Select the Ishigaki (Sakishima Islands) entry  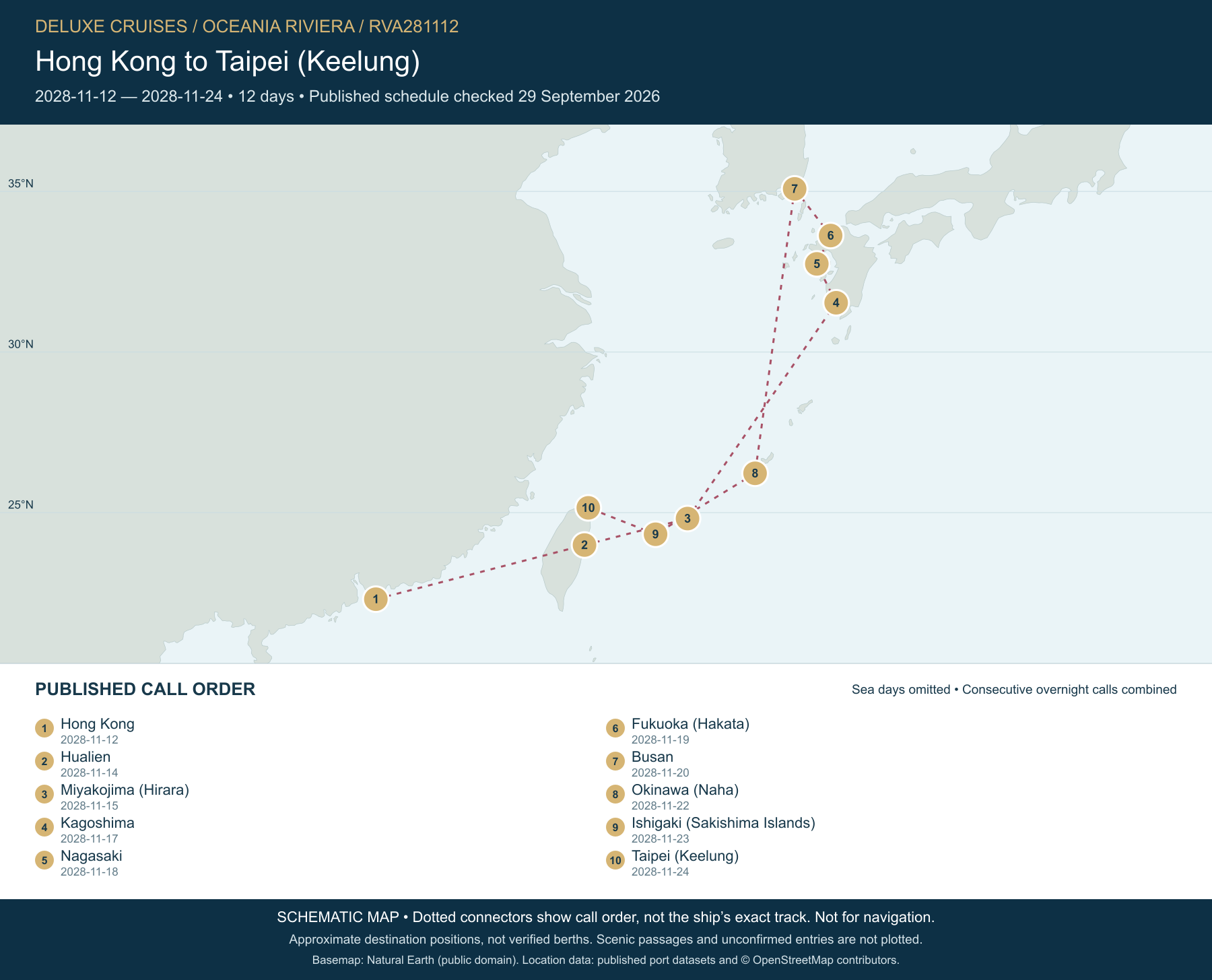(723, 823)
